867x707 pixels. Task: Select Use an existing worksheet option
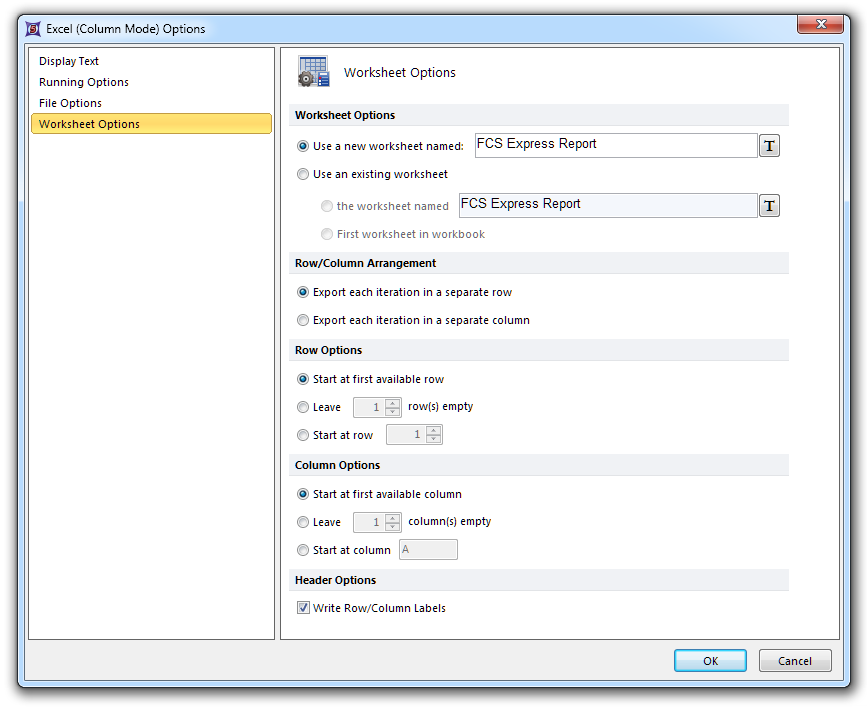pyautogui.click(x=303, y=174)
